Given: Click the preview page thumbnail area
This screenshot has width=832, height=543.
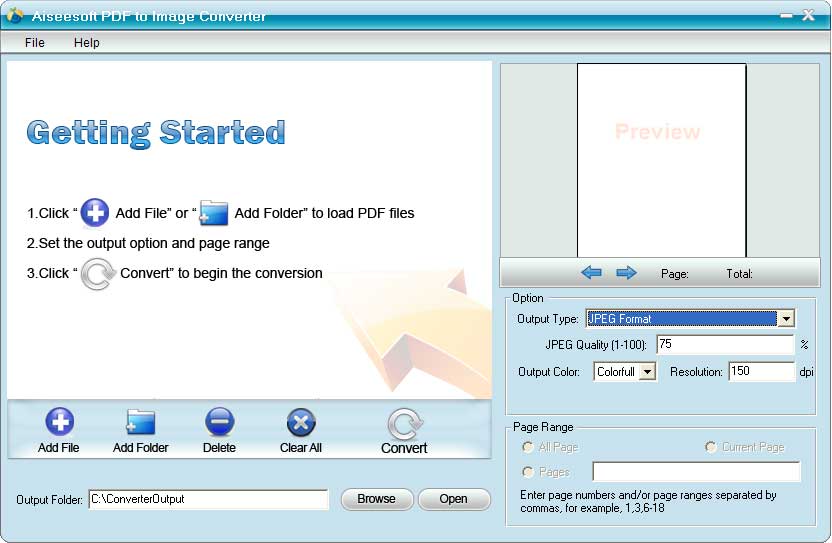Looking at the screenshot, I should (x=661, y=160).
